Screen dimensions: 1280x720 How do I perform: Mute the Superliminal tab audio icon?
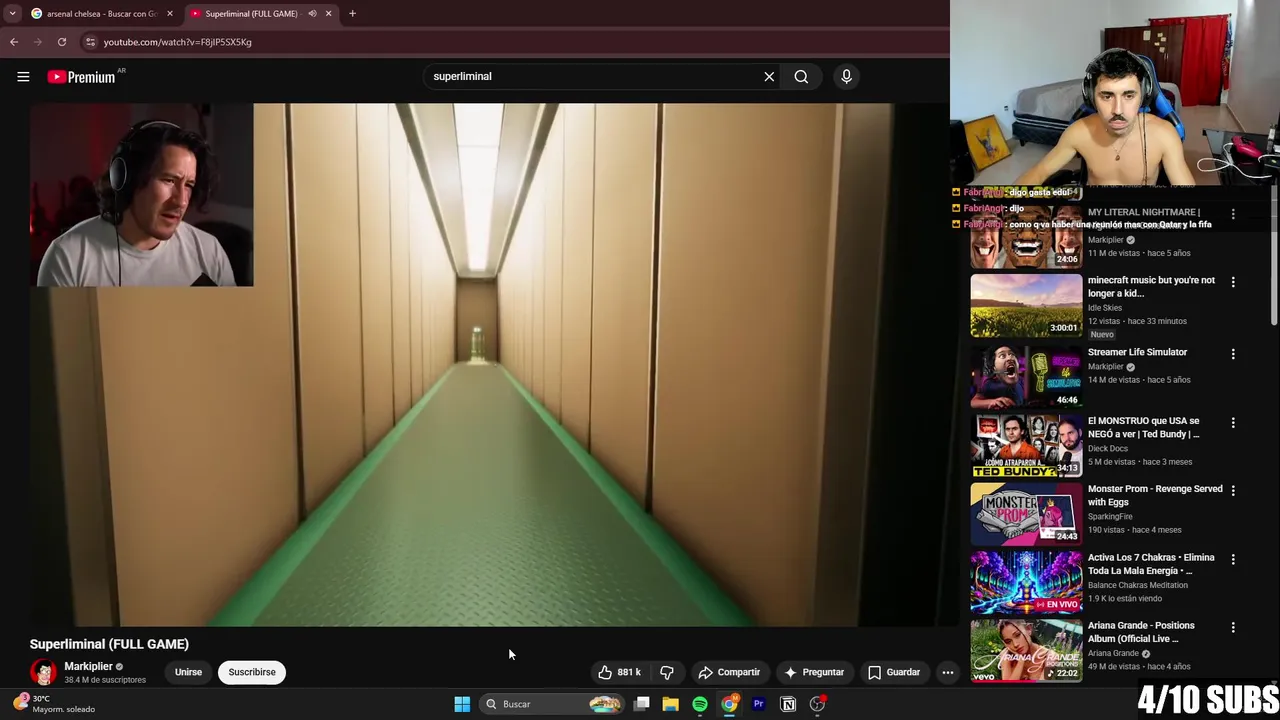[x=312, y=14]
